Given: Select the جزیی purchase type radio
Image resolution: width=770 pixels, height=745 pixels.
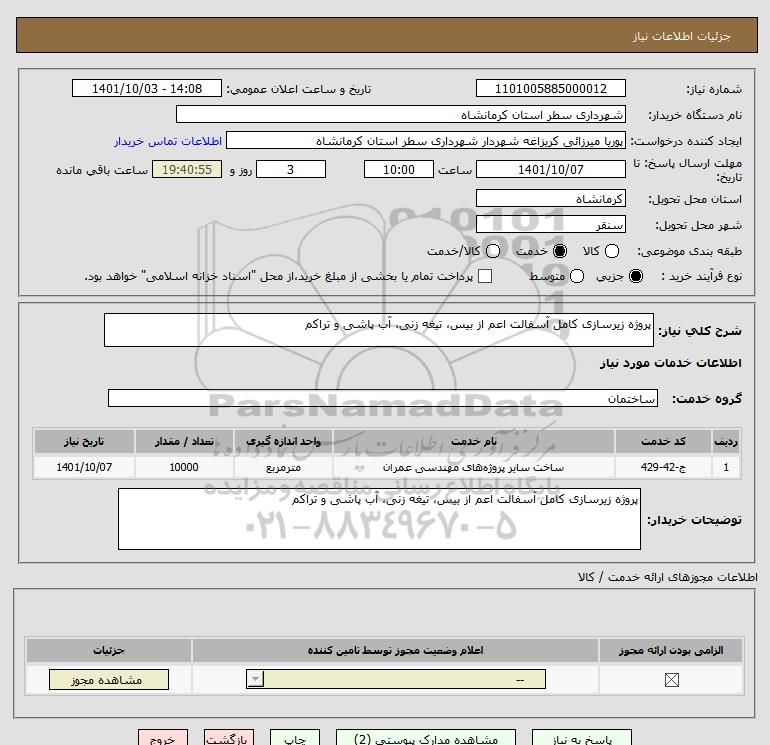Looking at the screenshot, I should 635,276.
